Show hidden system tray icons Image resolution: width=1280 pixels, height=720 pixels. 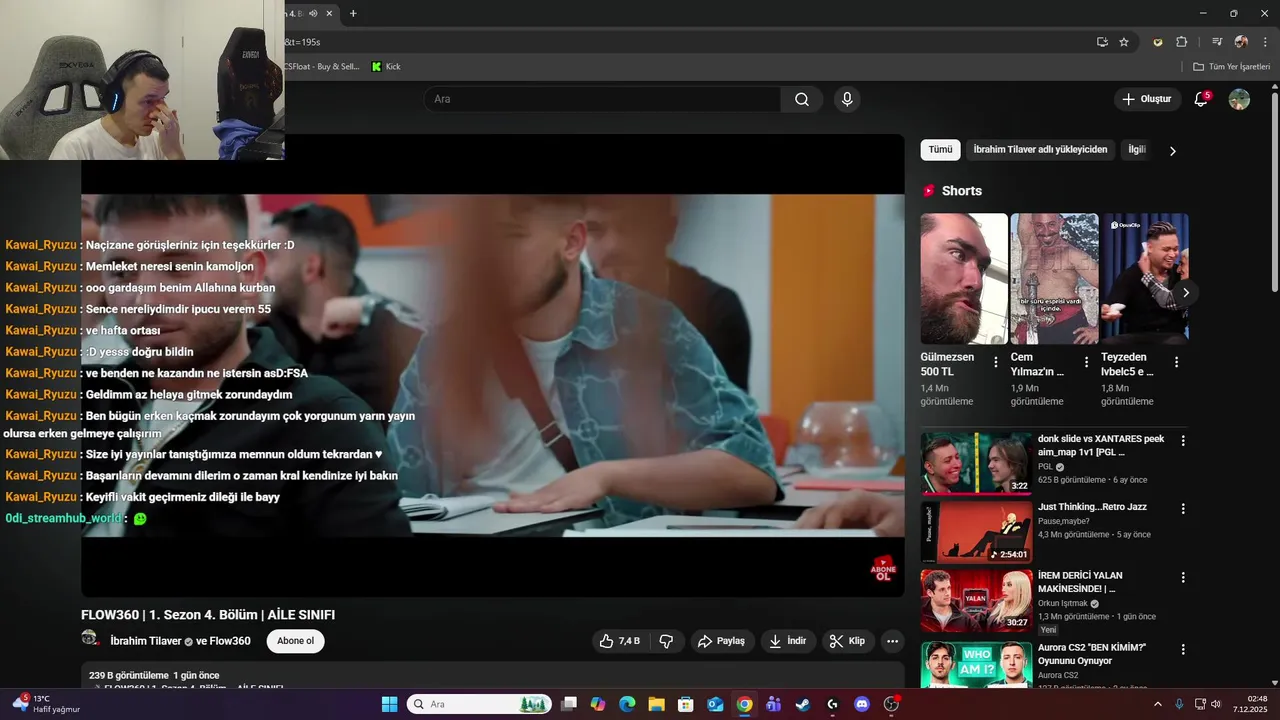(x=1158, y=704)
